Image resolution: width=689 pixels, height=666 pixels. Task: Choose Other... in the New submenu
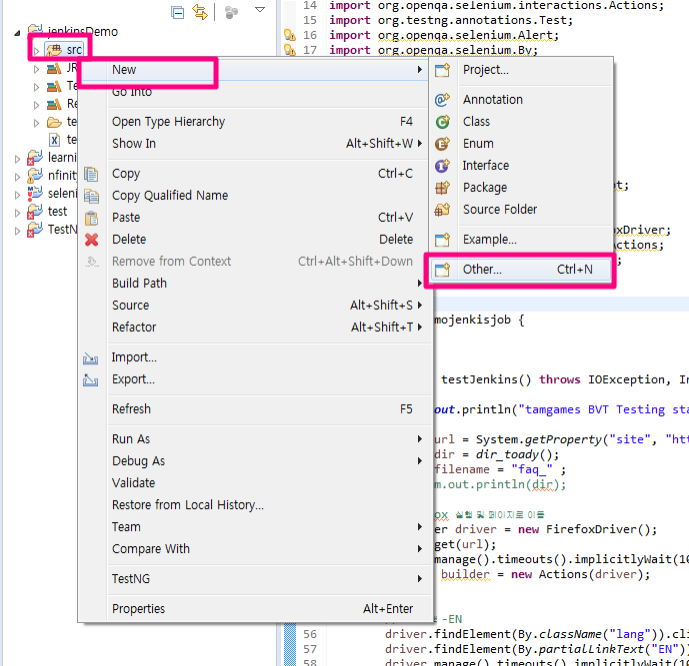coord(482,269)
